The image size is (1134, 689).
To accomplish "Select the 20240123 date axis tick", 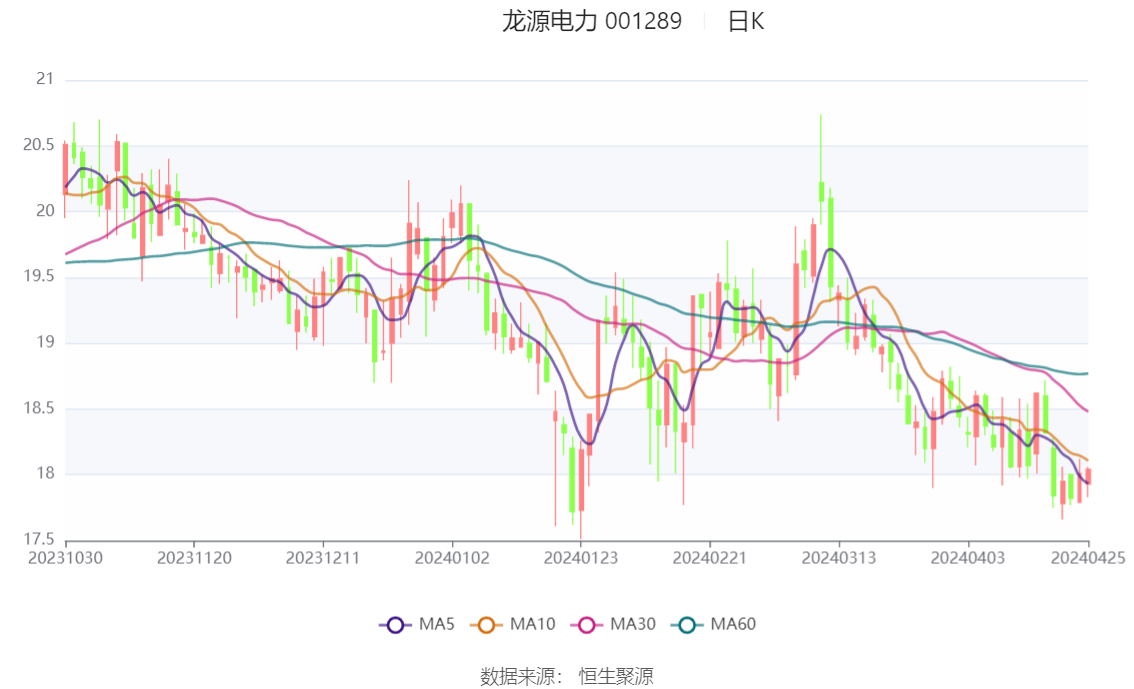I will pos(581,558).
